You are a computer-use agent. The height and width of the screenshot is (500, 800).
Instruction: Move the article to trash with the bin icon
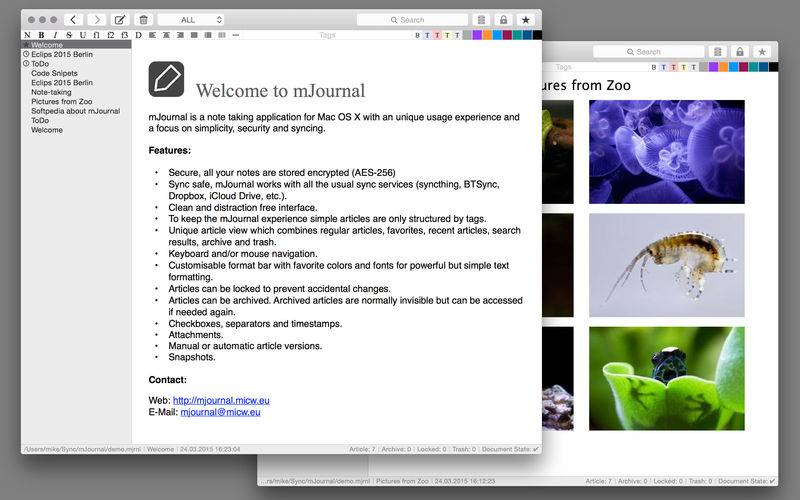click(x=143, y=20)
